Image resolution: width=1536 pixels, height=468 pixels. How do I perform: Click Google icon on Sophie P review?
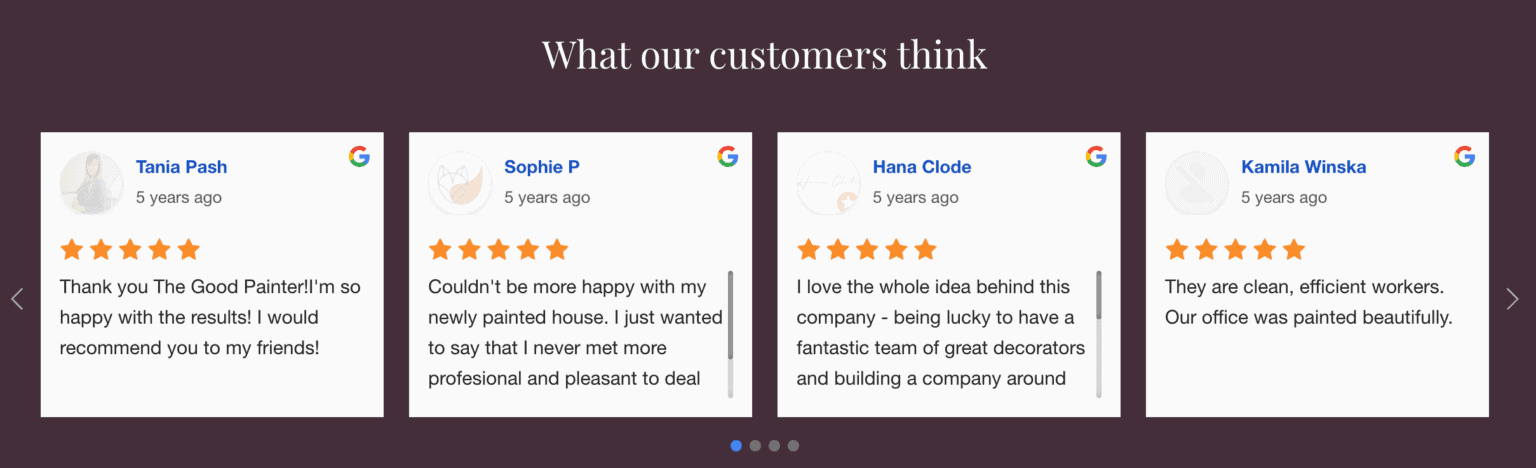tap(728, 156)
